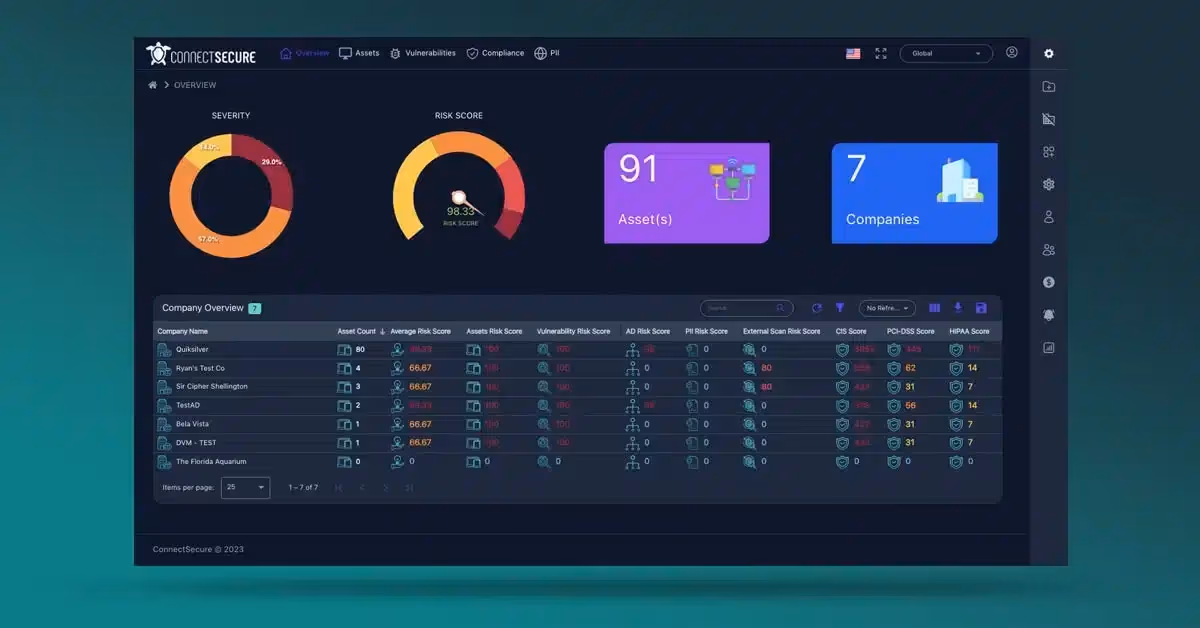Click the dollar billing sidebar icon
The height and width of the screenshot is (628, 1200).
click(1049, 282)
